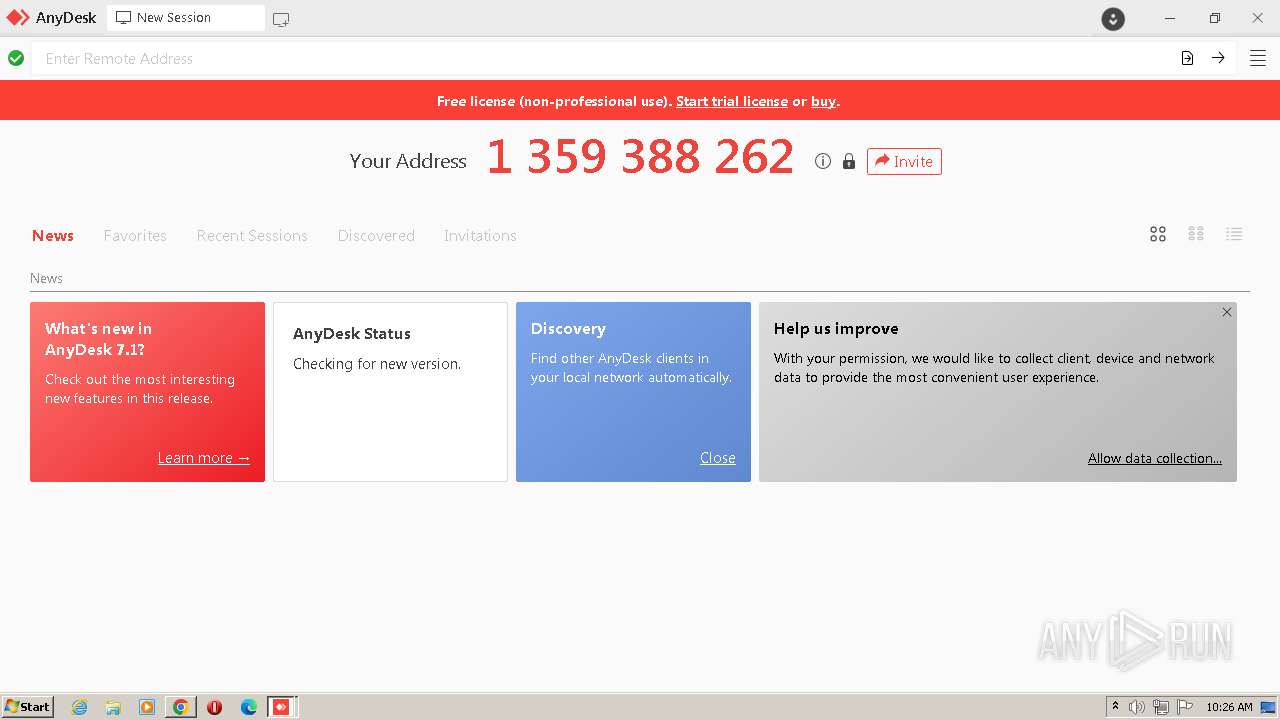Click the round dropdown icon in title bar
This screenshot has height=720, width=1280.
(1113, 19)
